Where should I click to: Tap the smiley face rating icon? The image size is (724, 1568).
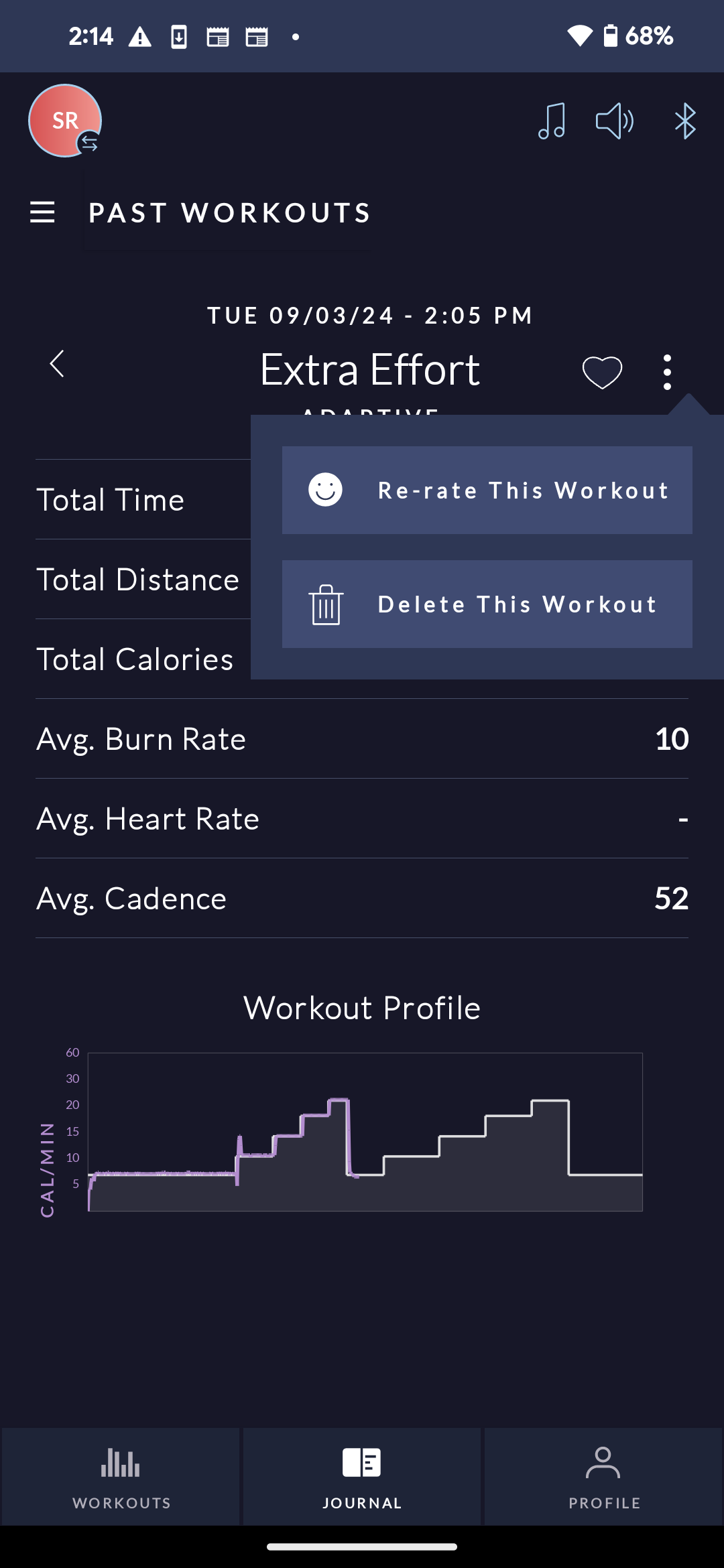[326, 490]
